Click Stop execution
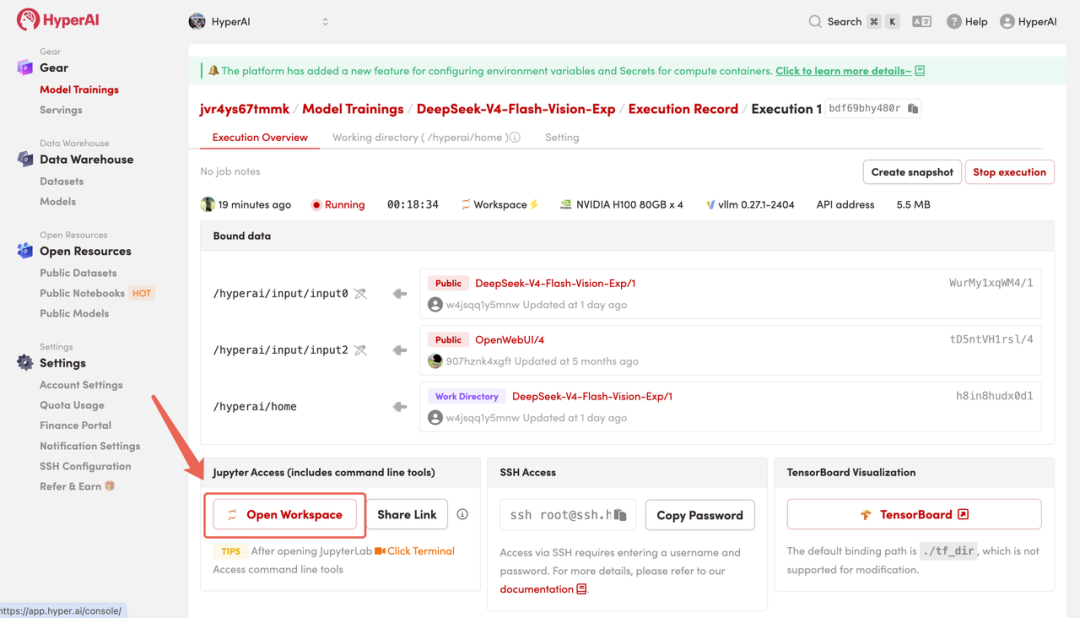This screenshot has width=1080, height=618. point(1009,172)
